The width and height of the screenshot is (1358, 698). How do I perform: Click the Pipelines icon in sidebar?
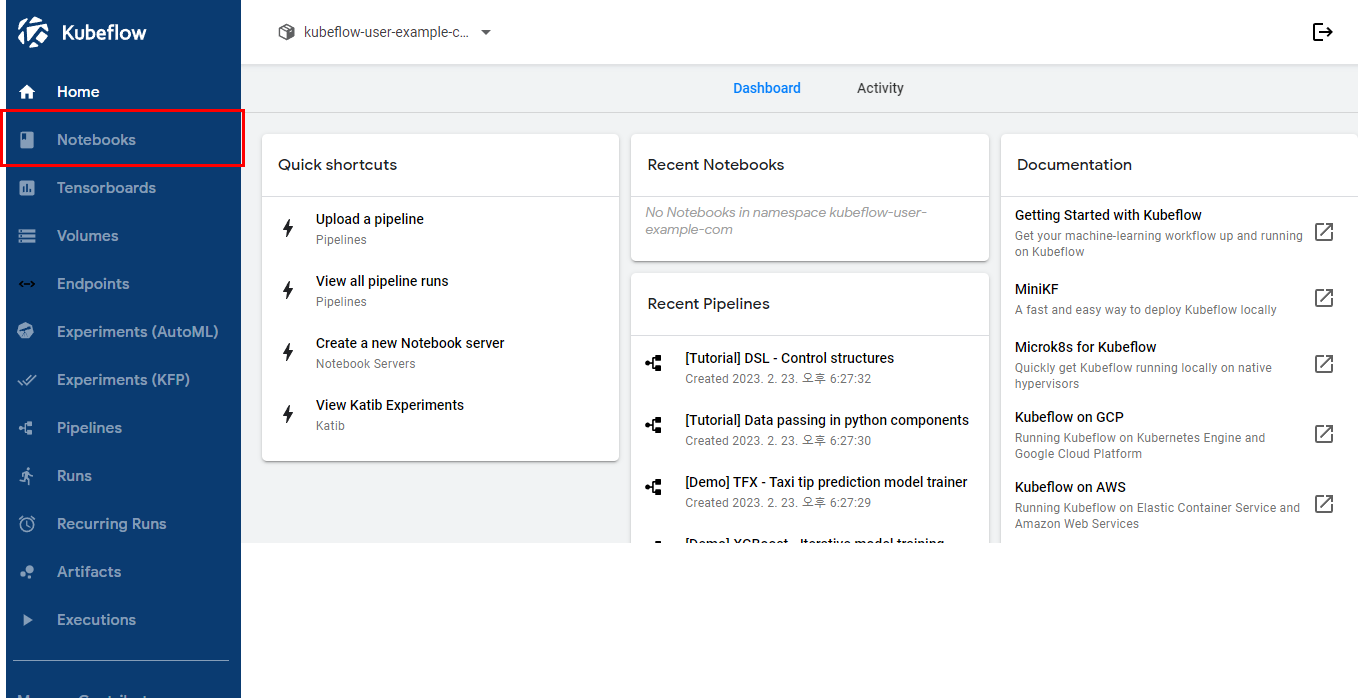(x=27, y=428)
